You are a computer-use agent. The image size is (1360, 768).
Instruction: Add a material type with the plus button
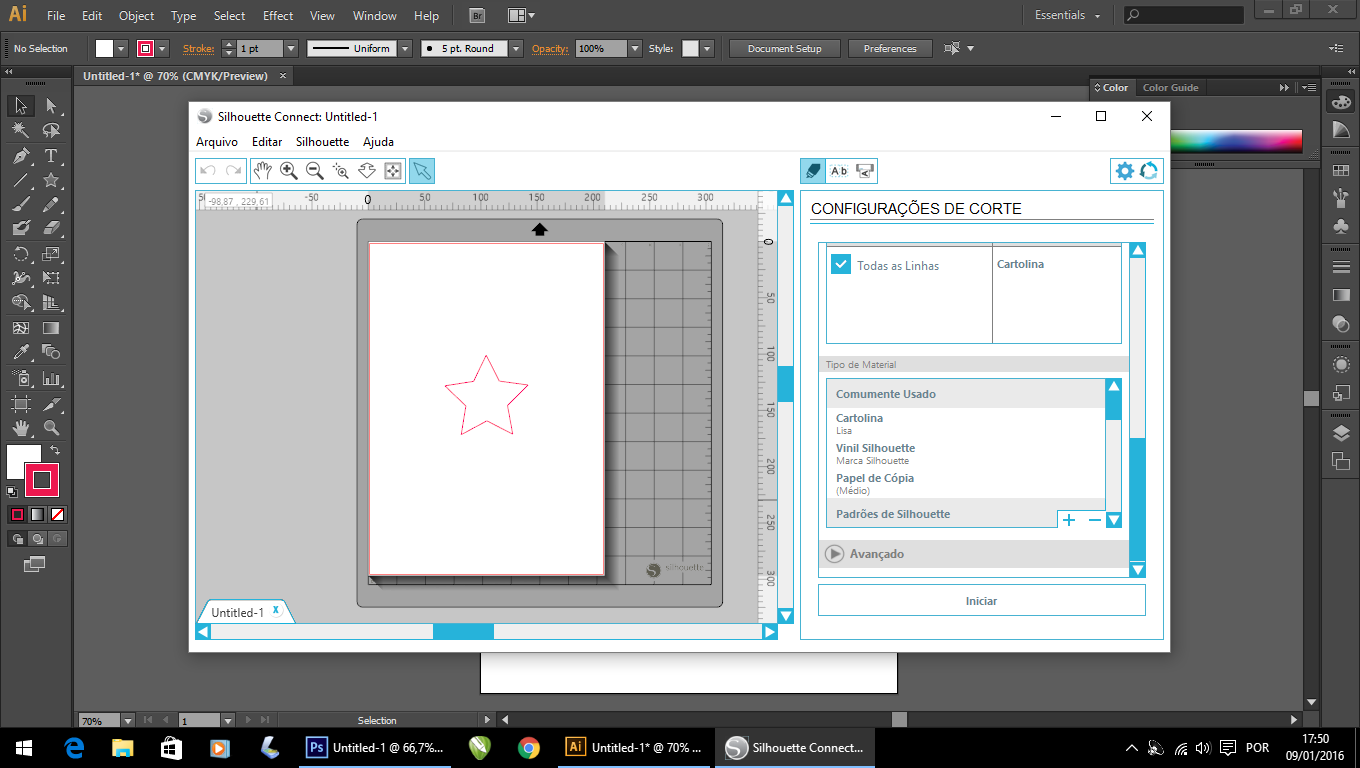[x=1069, y=520]
